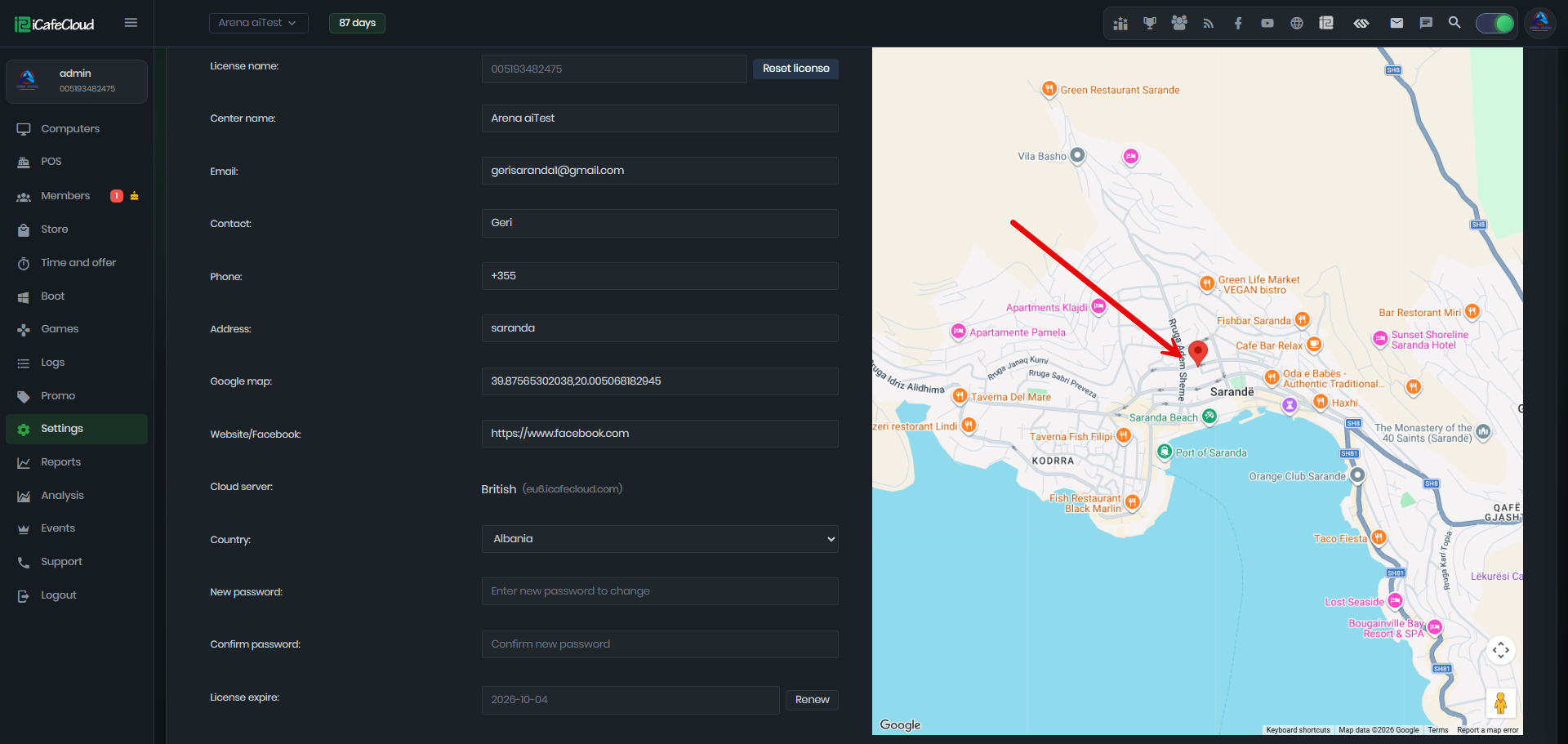Expand the Arena aiTest center dropdown
Image resolution: width=1568 pixels, height=744 pixels.
pyautogui.click(x=258, y=23)
